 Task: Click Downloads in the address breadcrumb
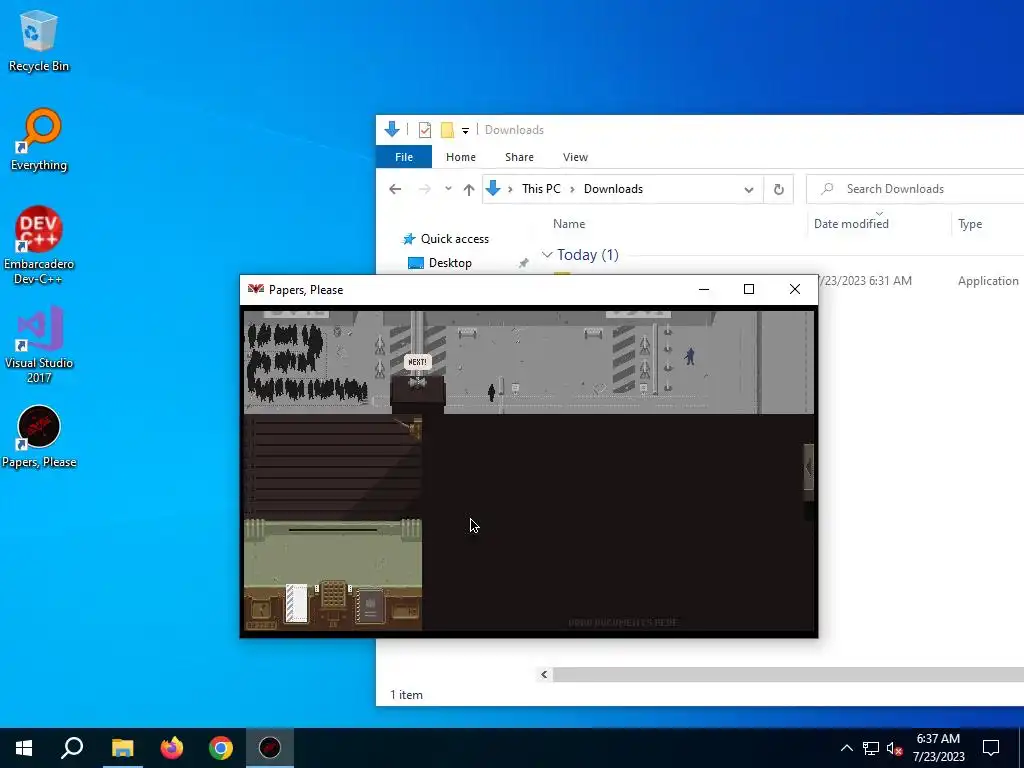[x=613, y=189]
